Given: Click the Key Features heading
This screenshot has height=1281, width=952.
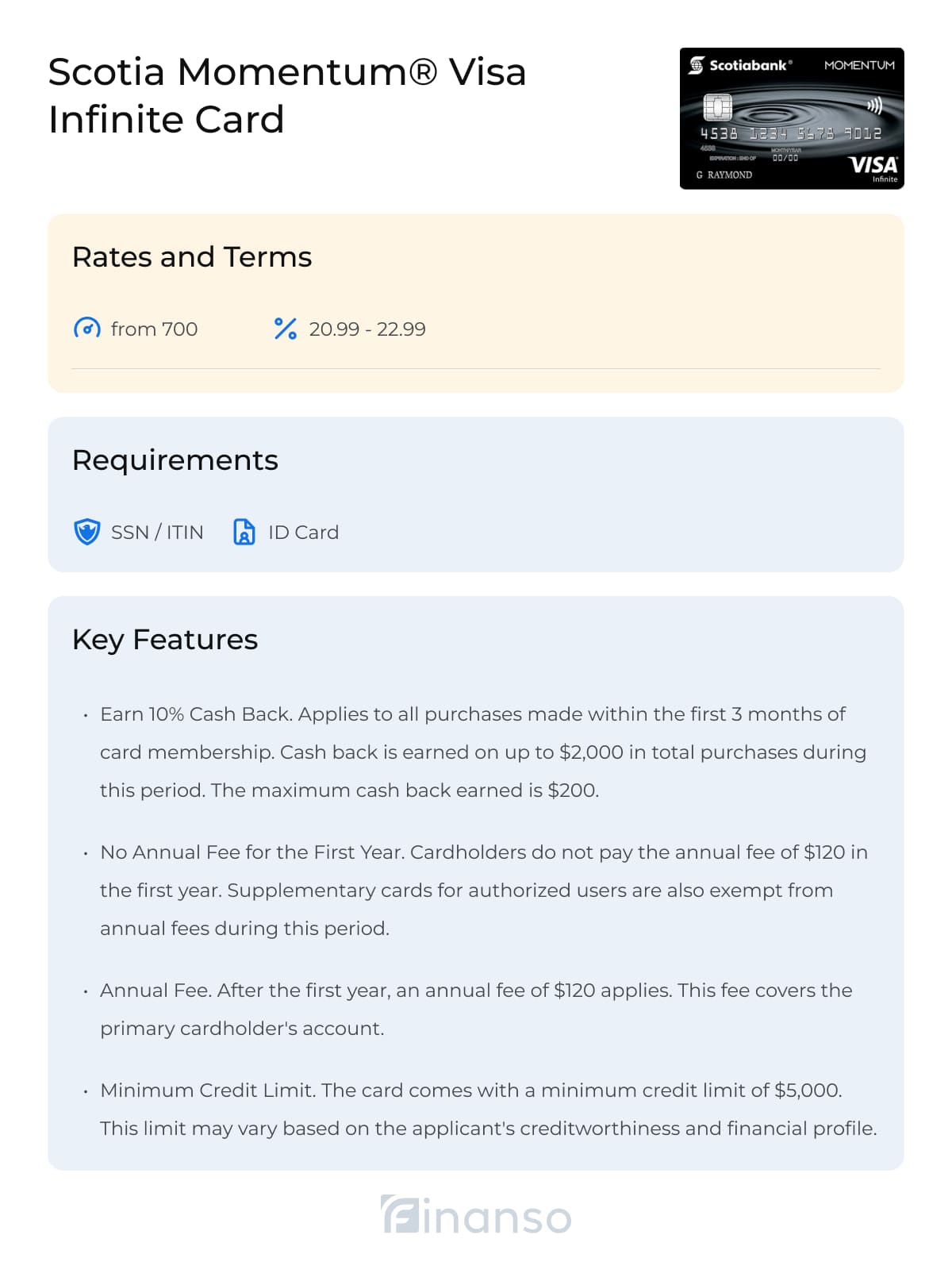Looking at the screenshot, I should (165, 640).
